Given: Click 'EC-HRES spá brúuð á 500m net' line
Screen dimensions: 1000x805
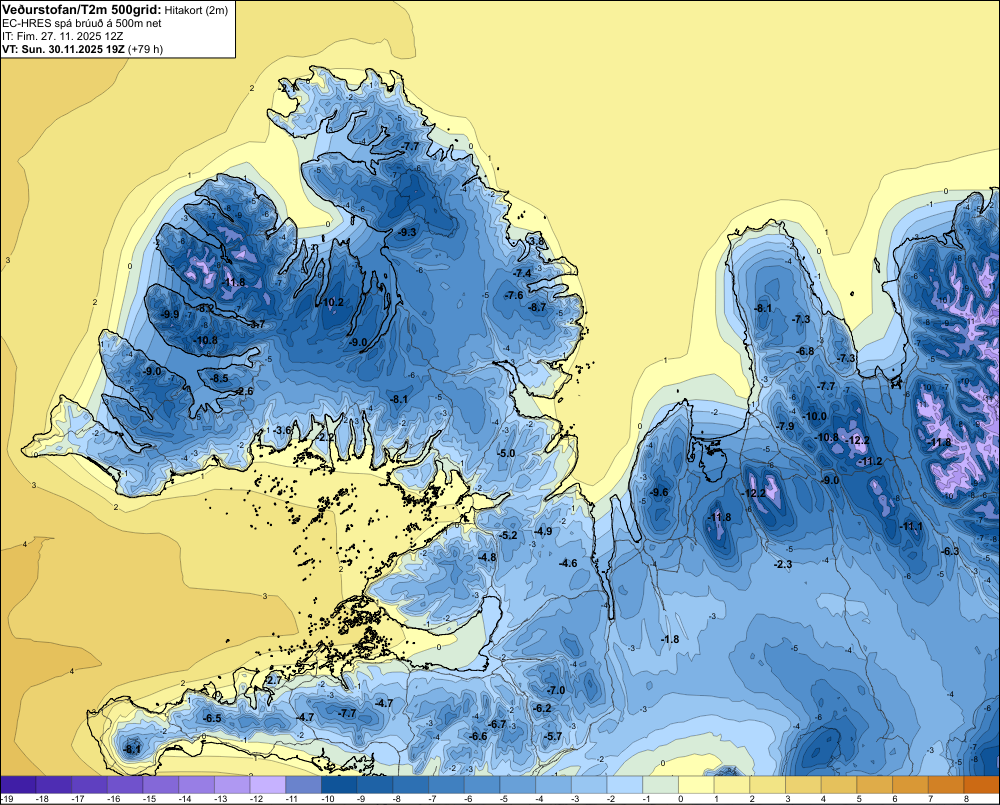Looking at the screenshot, I should 82,24.
